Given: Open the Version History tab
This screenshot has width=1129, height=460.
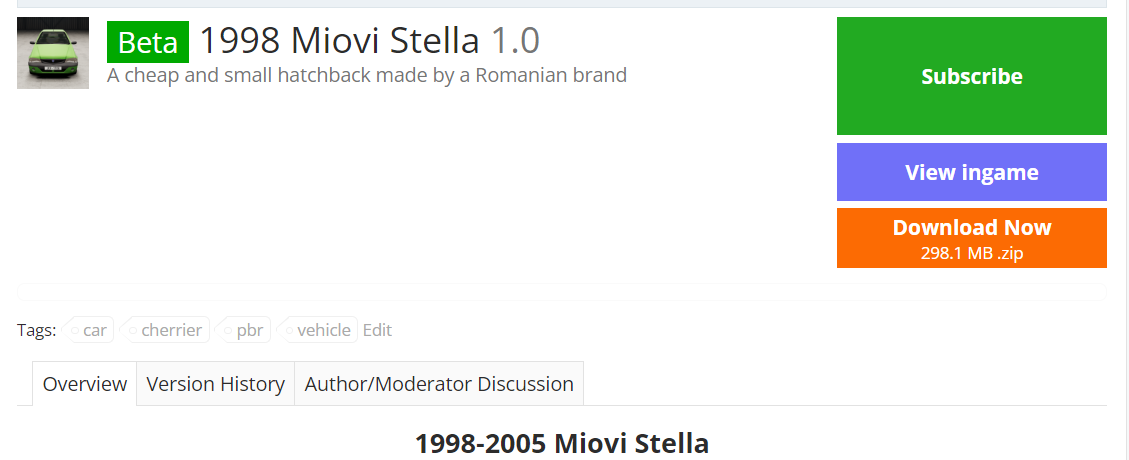Looking at the screenshot, I should tap(215, 384).
